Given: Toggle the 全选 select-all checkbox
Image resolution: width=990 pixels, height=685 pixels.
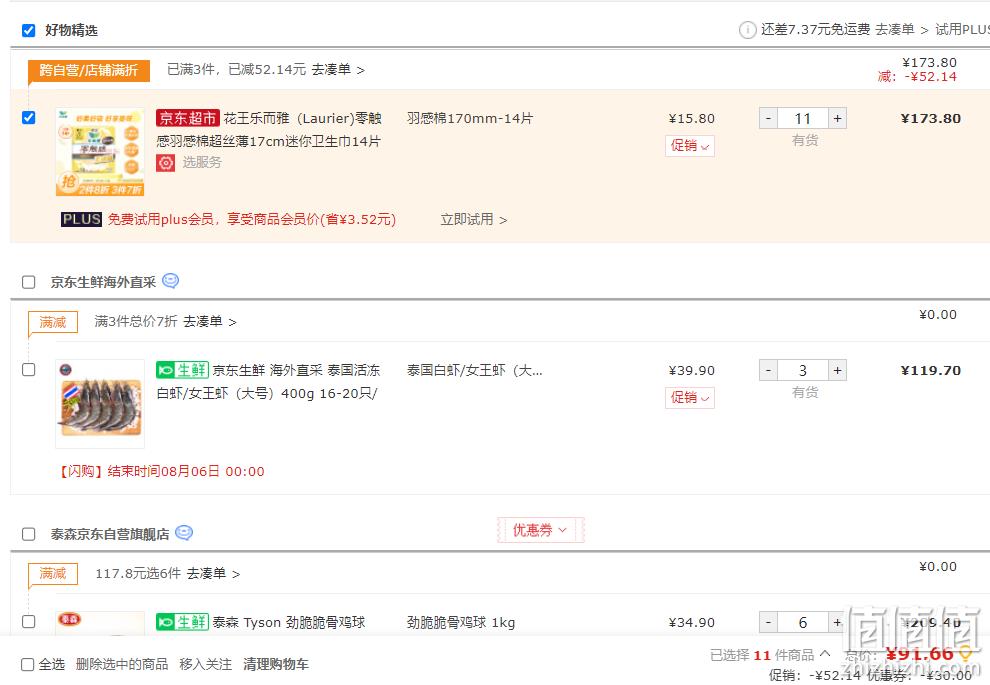Looking at the screenshot, I should coord(27,664).
